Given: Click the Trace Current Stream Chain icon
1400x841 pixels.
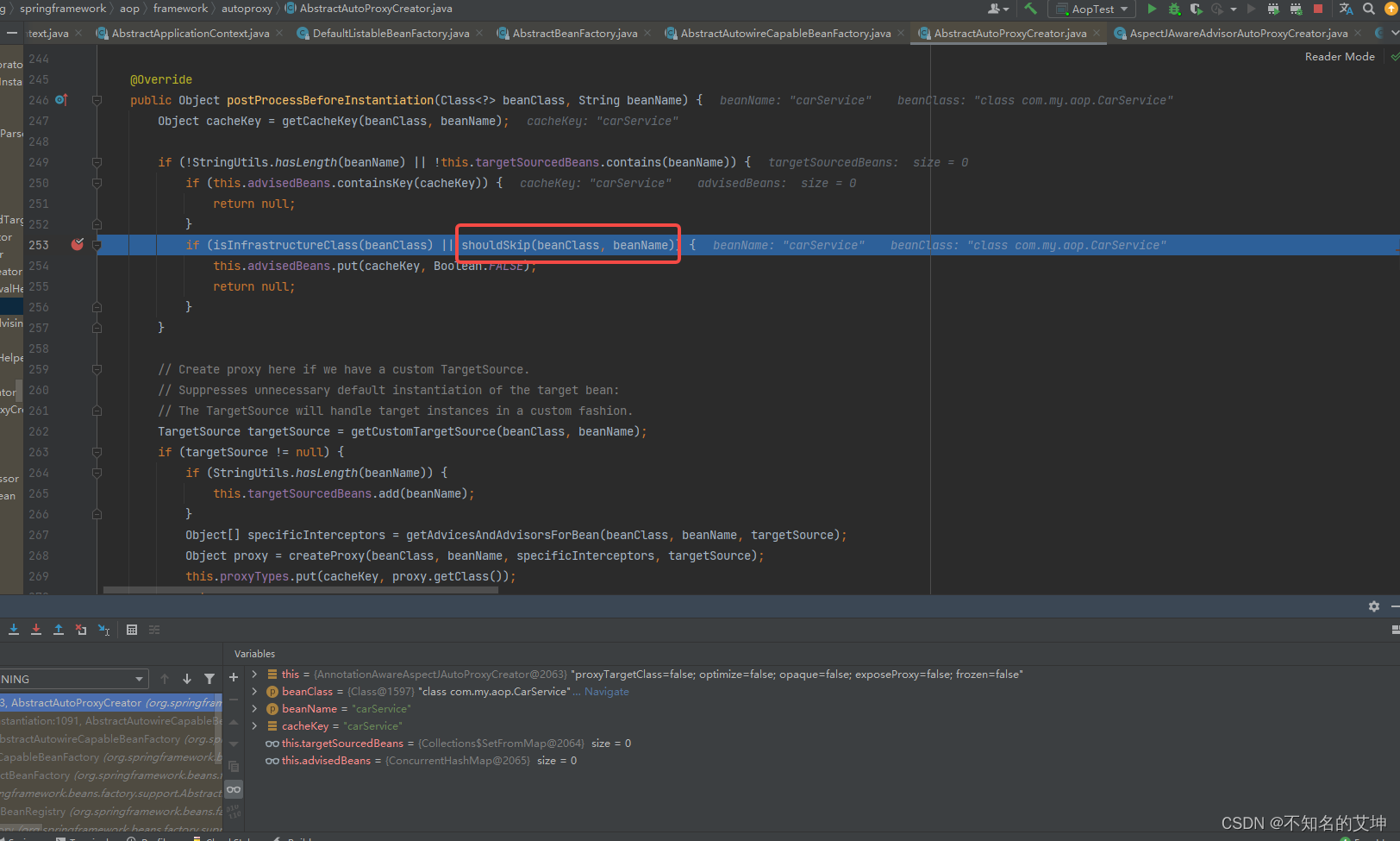Looking at the screenshot, I should pyautogui.click(x=154, y=630).
